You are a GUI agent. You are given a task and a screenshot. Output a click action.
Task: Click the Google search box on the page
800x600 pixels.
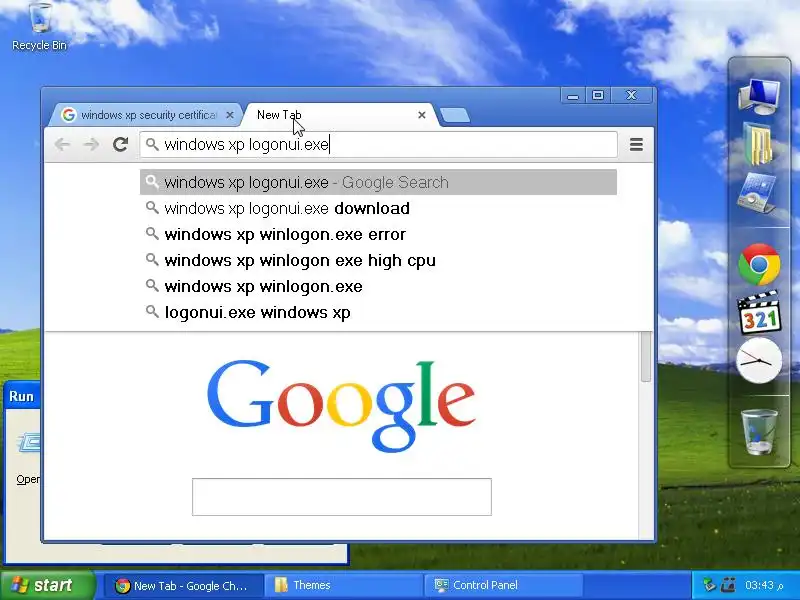342,497
